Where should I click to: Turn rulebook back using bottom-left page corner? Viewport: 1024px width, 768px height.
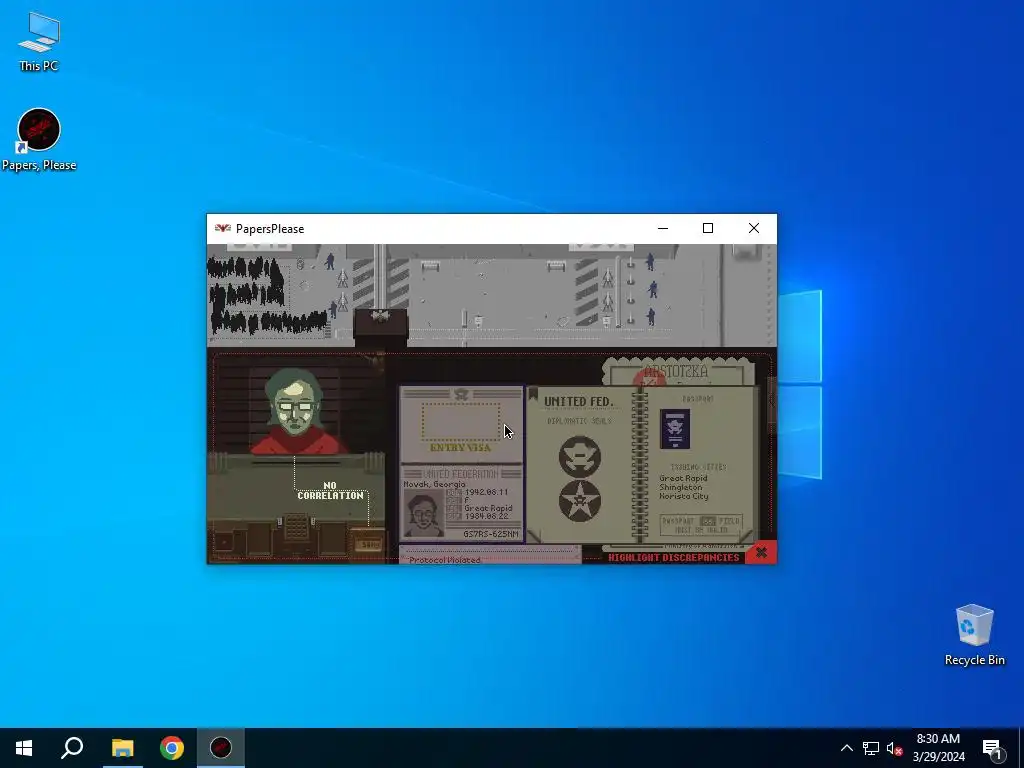pyautogui.click(x=534, y=536)
